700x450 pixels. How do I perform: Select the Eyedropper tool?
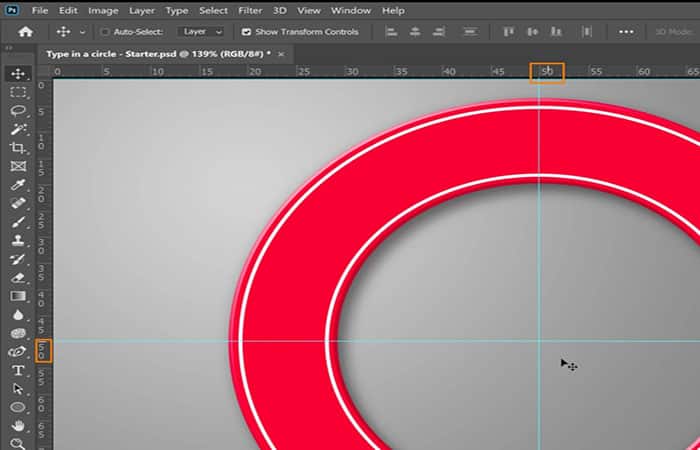pos(18,185)
